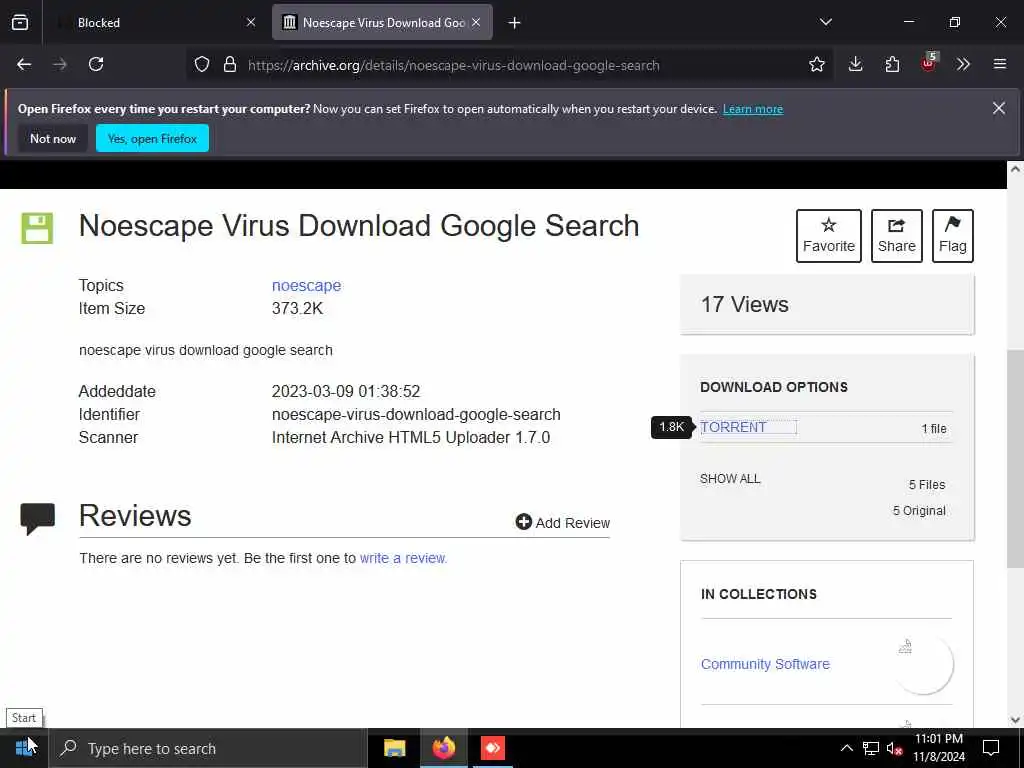Dismiss notification with Not now
The image size is (1024, 768).
point(53,138)
